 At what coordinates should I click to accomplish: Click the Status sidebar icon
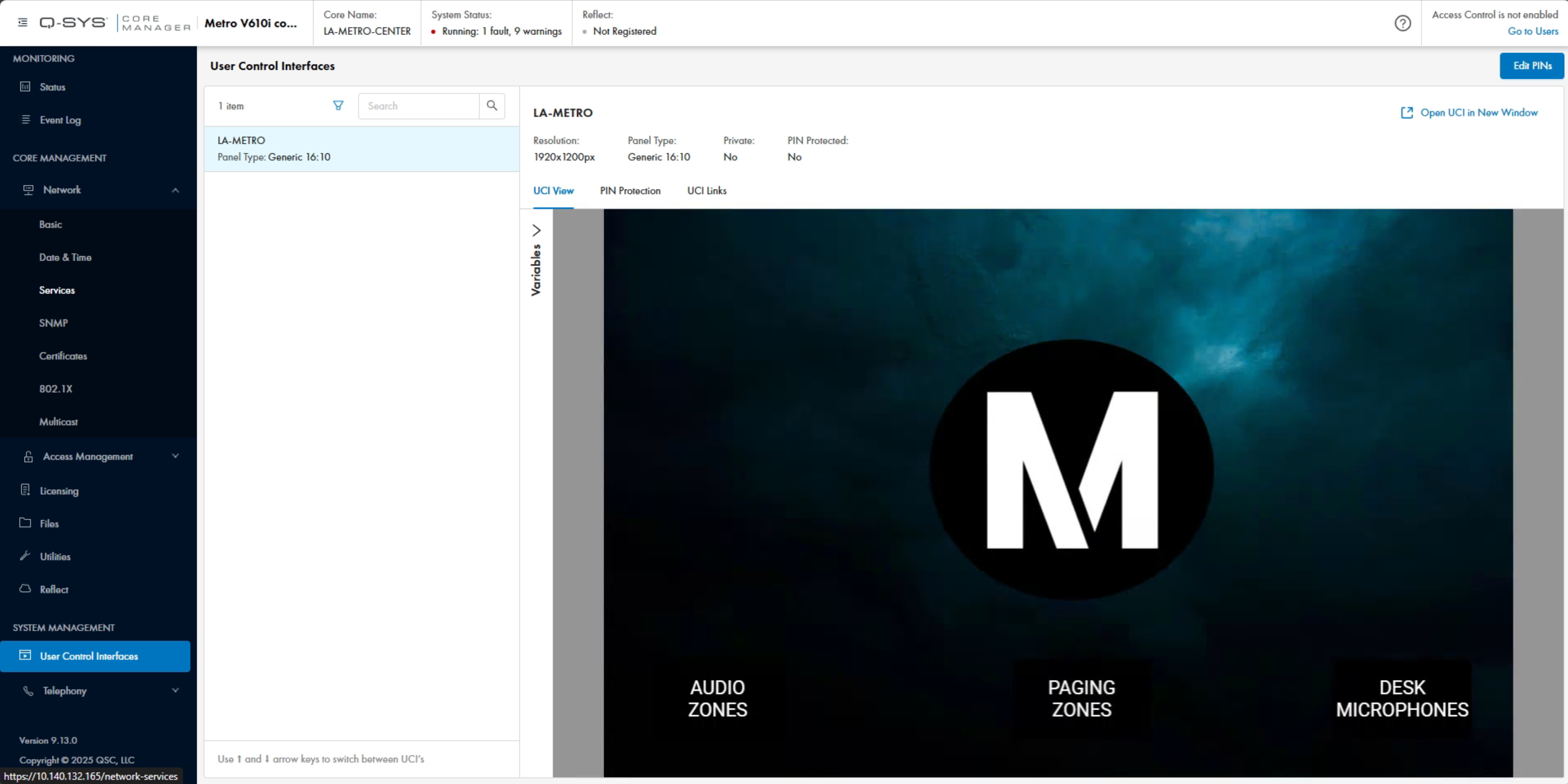point(25,87)
